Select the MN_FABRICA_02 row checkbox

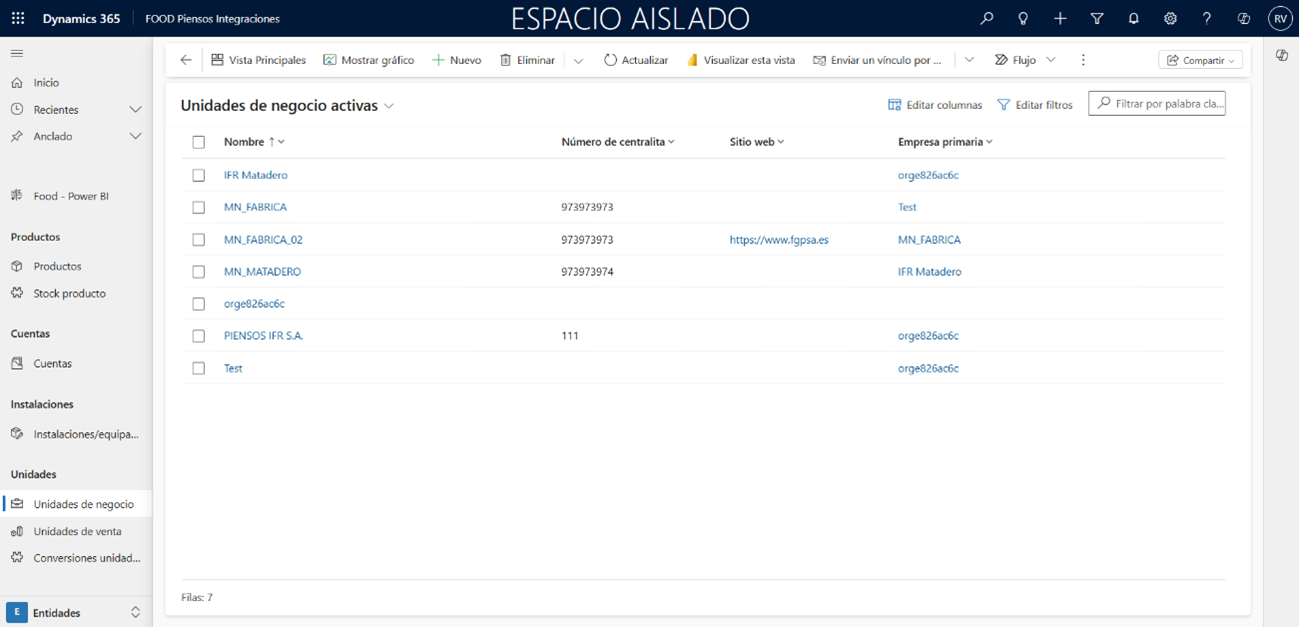pyautogui.click(x=198, y=240)
